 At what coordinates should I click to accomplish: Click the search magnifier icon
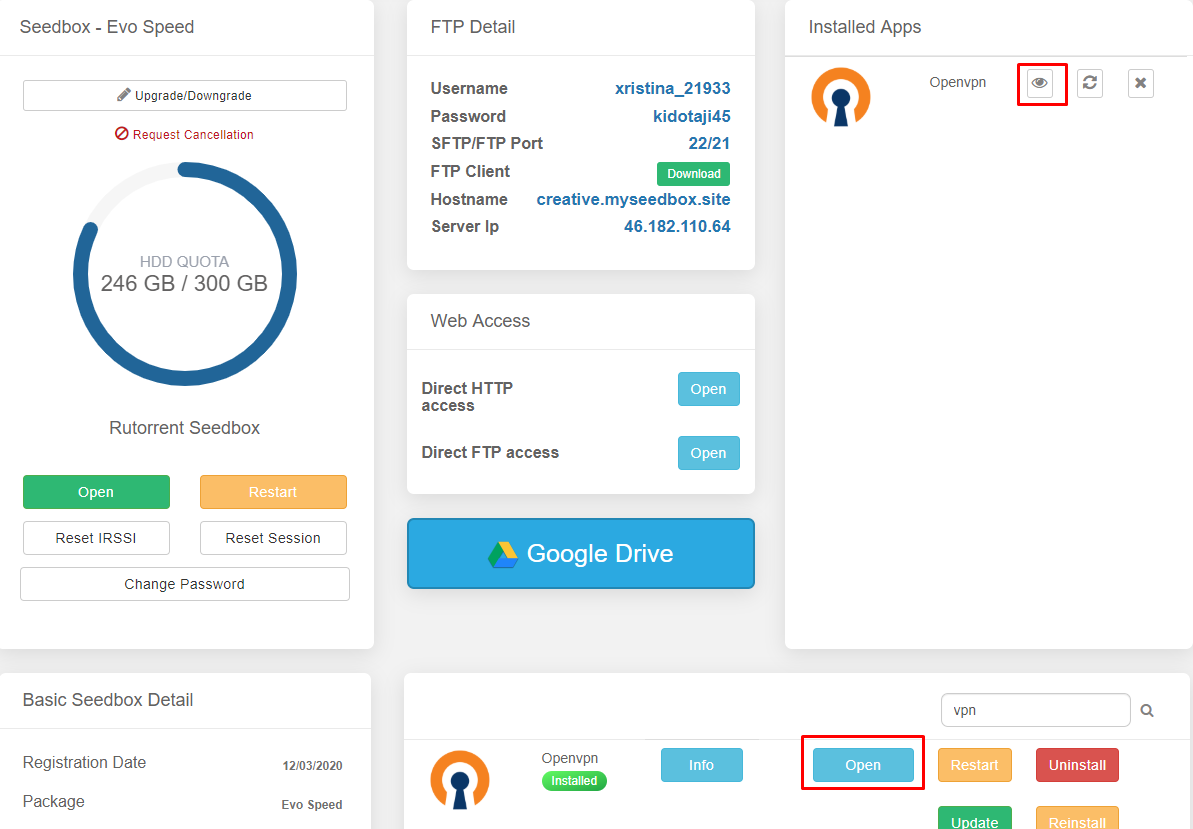(x=1146, y=709)
